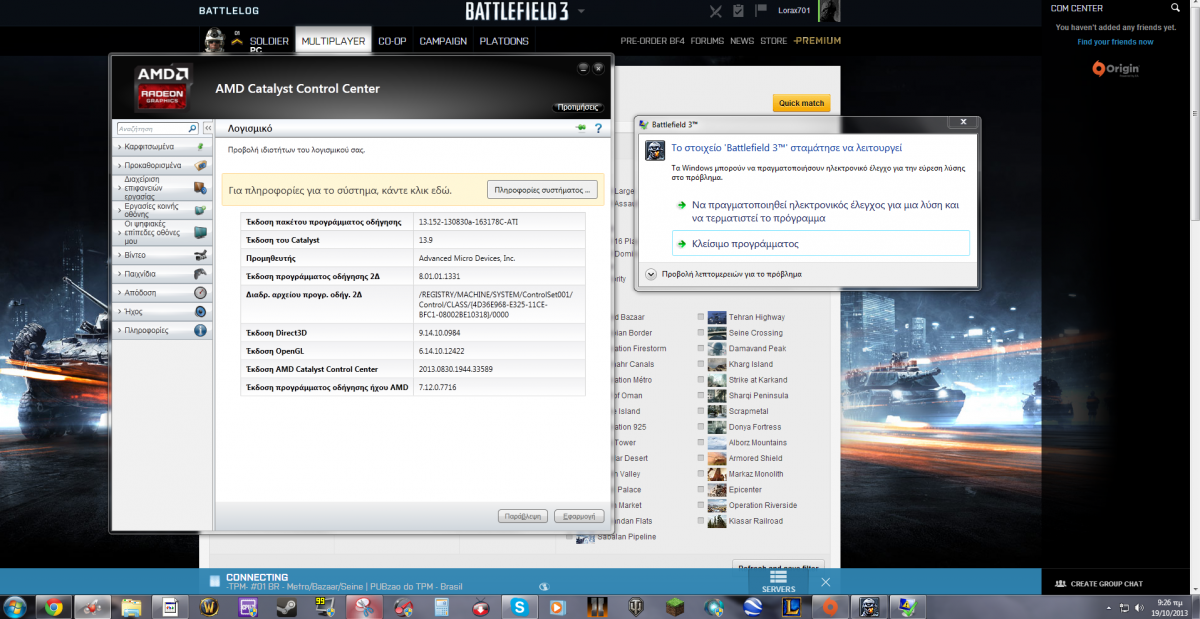
Task: Click the Origin logo in COM CENTER
Action: (1115, 69)
